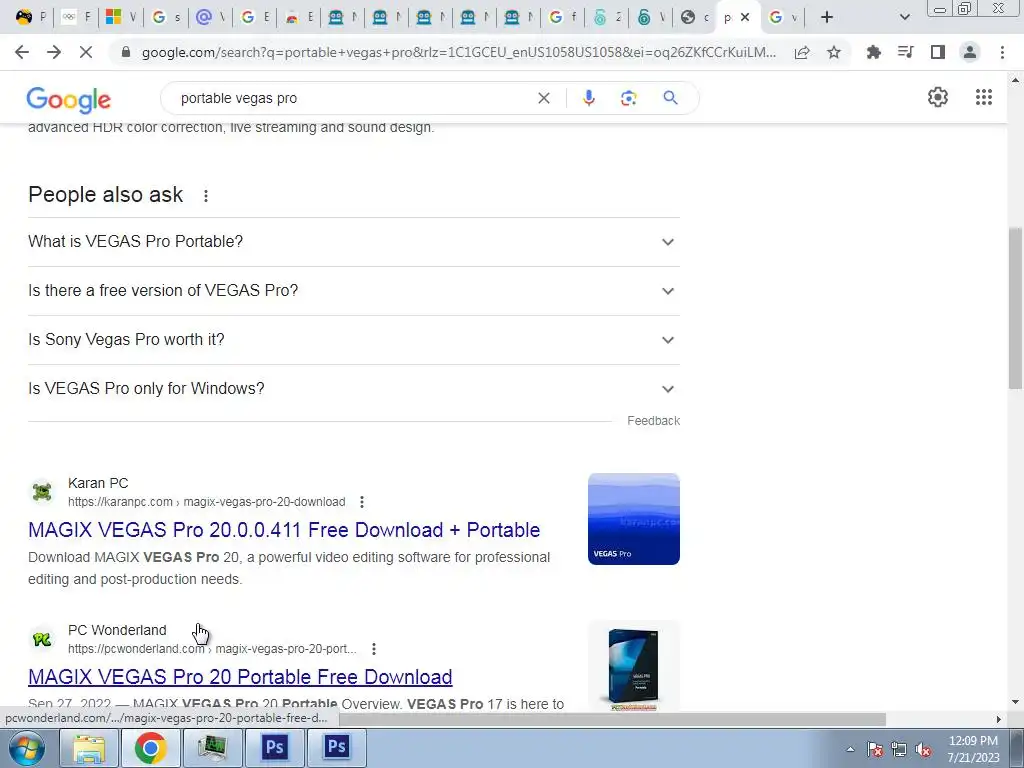This screenshot has width=1024, height=768.
Task: Close the active search results tab
Action: (x=744, y=18)
